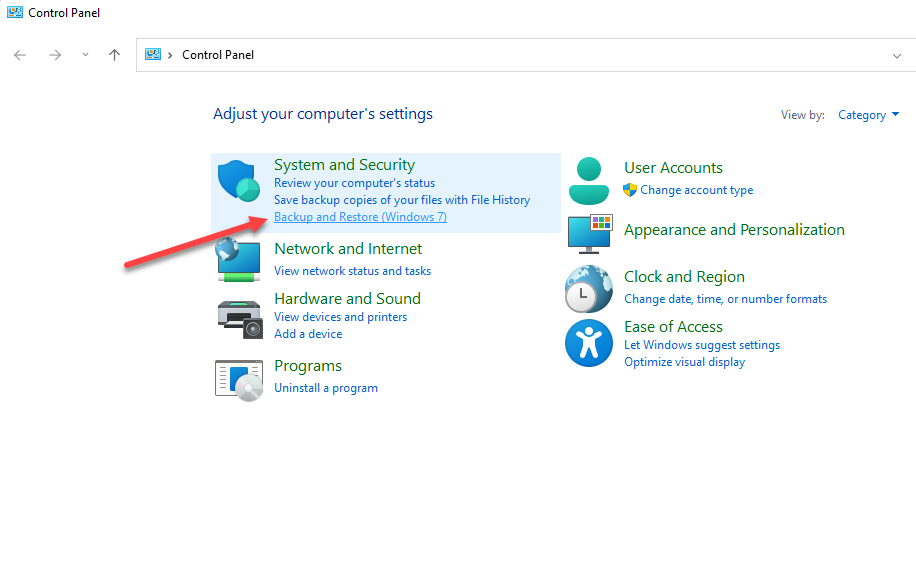
Task: Open Backup and Restore (Windows 7)
Action: tap(360, 217)
